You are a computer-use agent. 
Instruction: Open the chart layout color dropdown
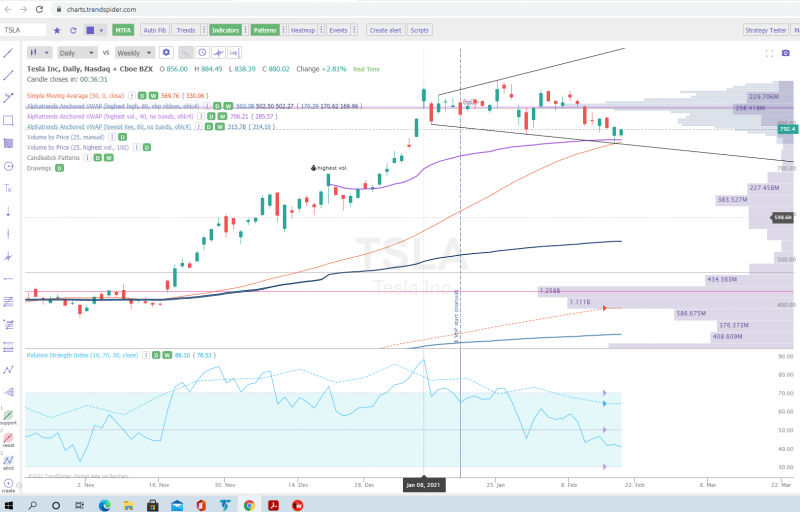pos(95,31)
